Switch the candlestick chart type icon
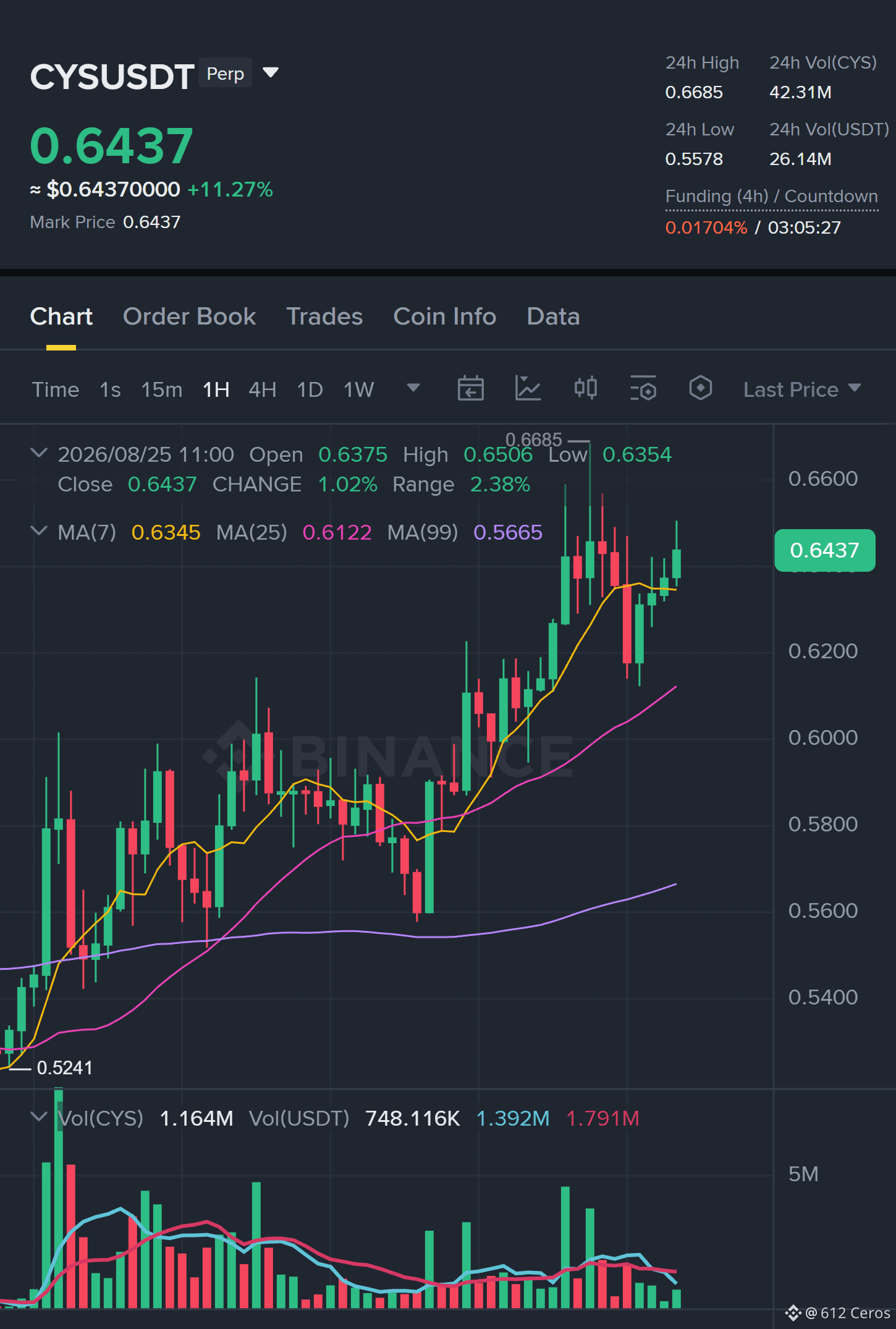This screenshot has width=896, height=1329. pyautogui.click(x=585, y=389)
